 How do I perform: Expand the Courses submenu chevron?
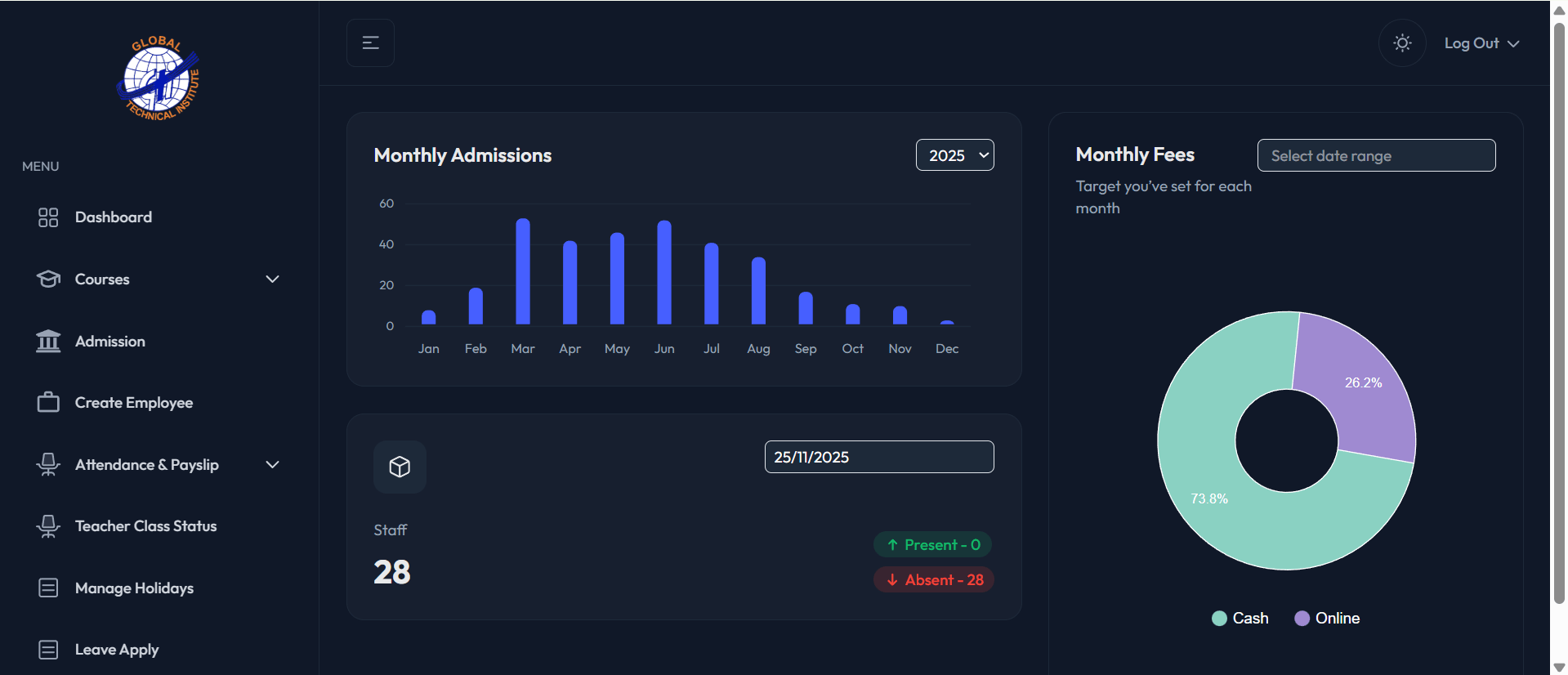point(273,279)
